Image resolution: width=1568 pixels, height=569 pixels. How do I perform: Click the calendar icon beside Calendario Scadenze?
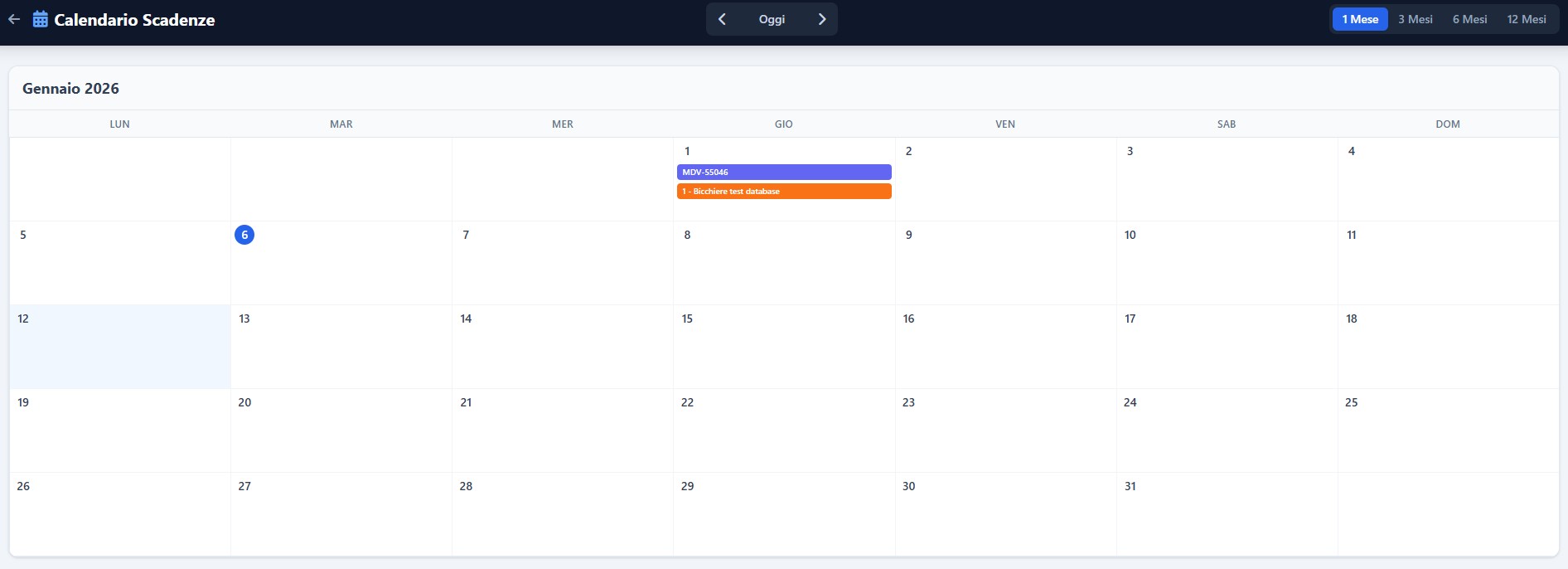point(40,19)
